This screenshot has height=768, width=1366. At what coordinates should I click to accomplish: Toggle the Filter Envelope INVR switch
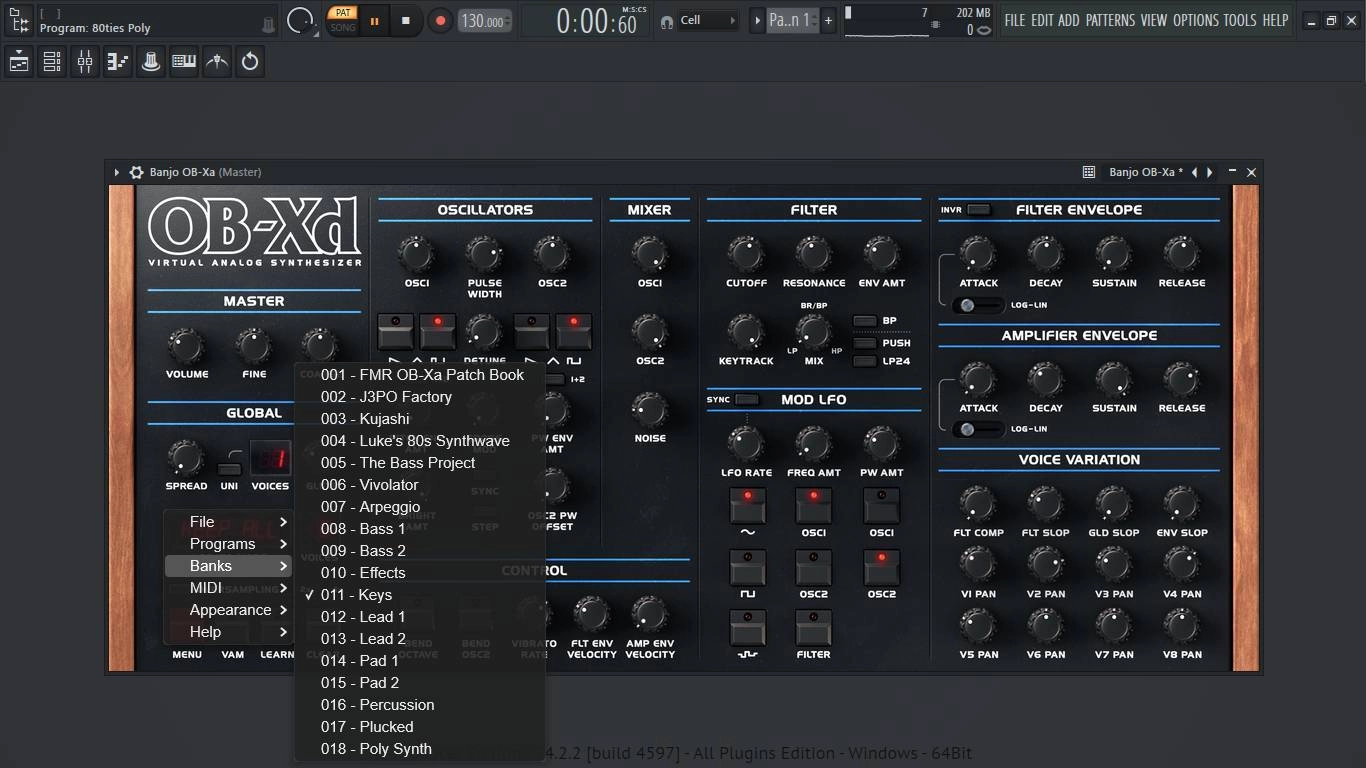coord(979,210)
